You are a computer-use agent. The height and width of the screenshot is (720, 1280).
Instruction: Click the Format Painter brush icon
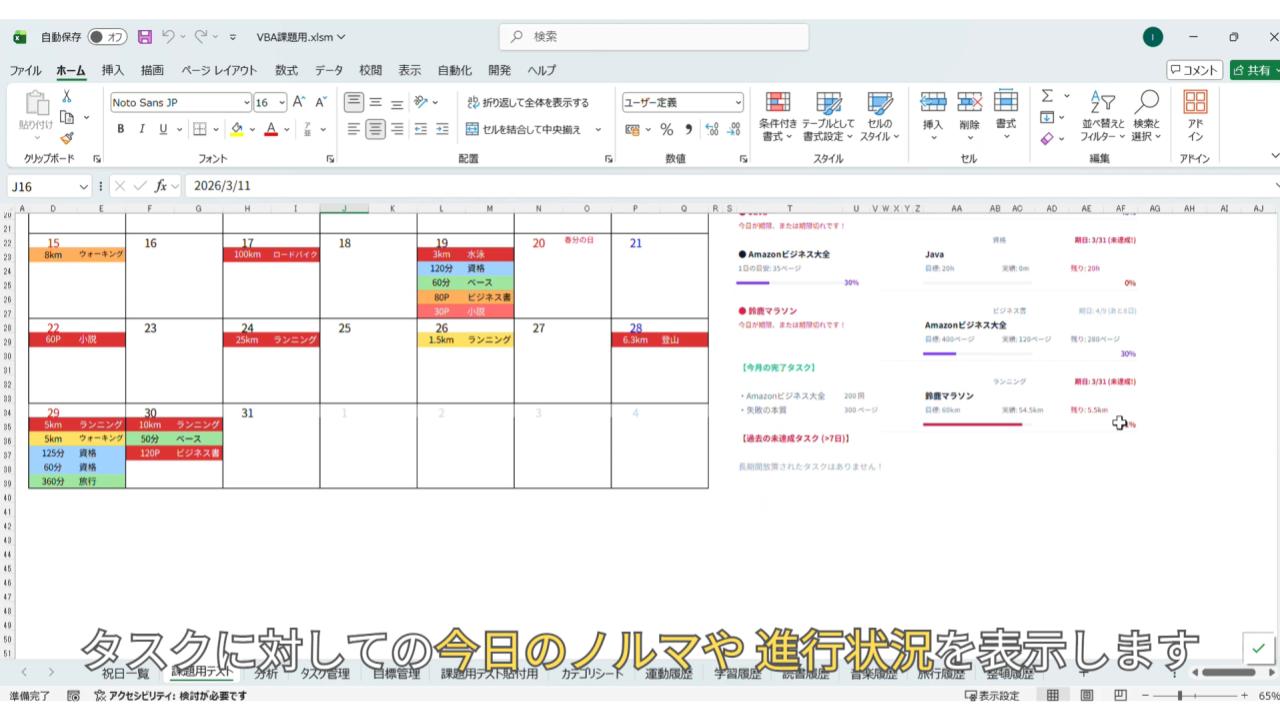click(x=67, y=139)
